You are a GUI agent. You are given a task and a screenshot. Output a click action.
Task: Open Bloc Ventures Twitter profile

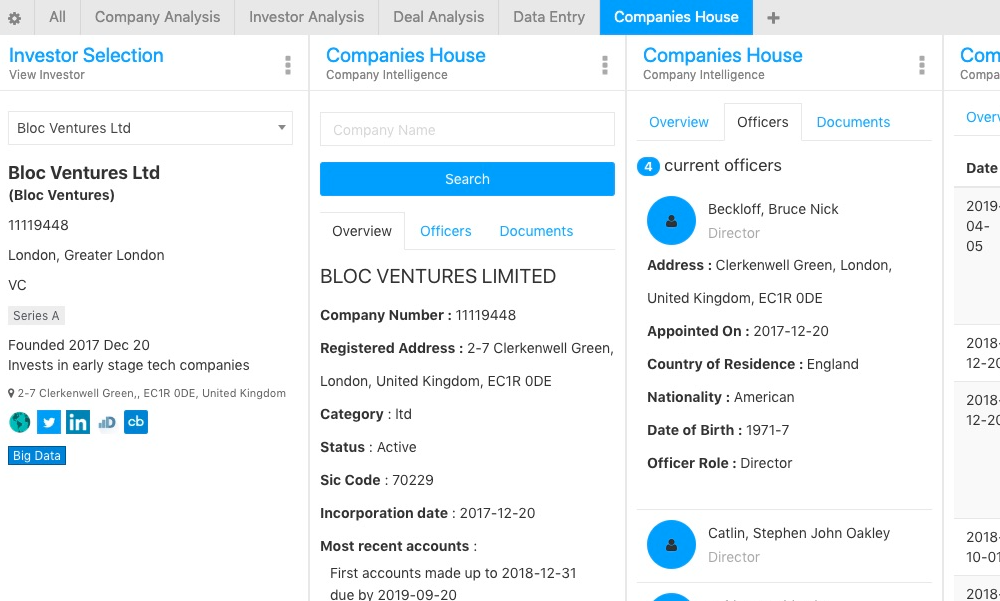49,422
